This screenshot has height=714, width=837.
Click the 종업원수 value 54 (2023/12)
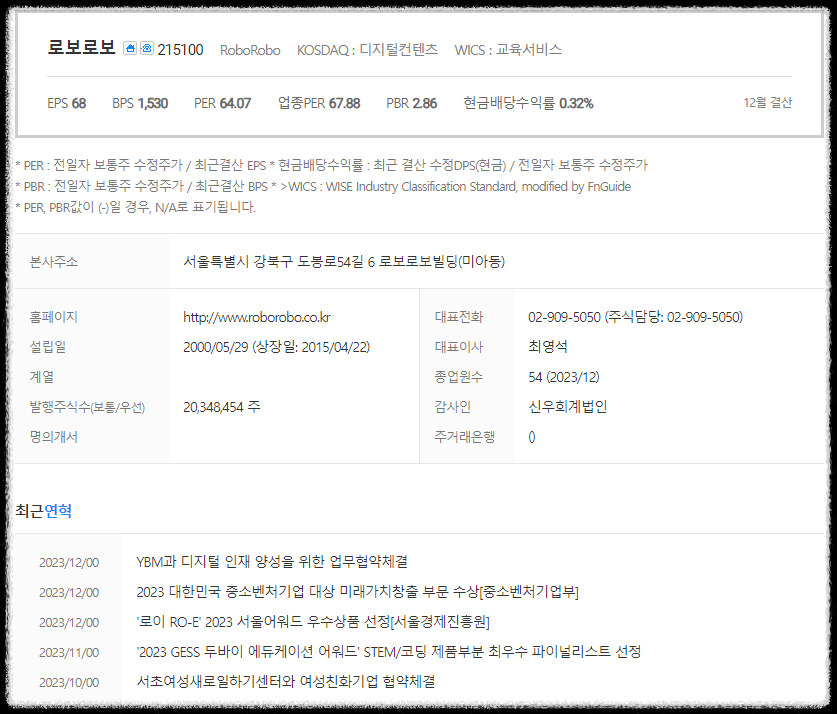pos(564,377)
